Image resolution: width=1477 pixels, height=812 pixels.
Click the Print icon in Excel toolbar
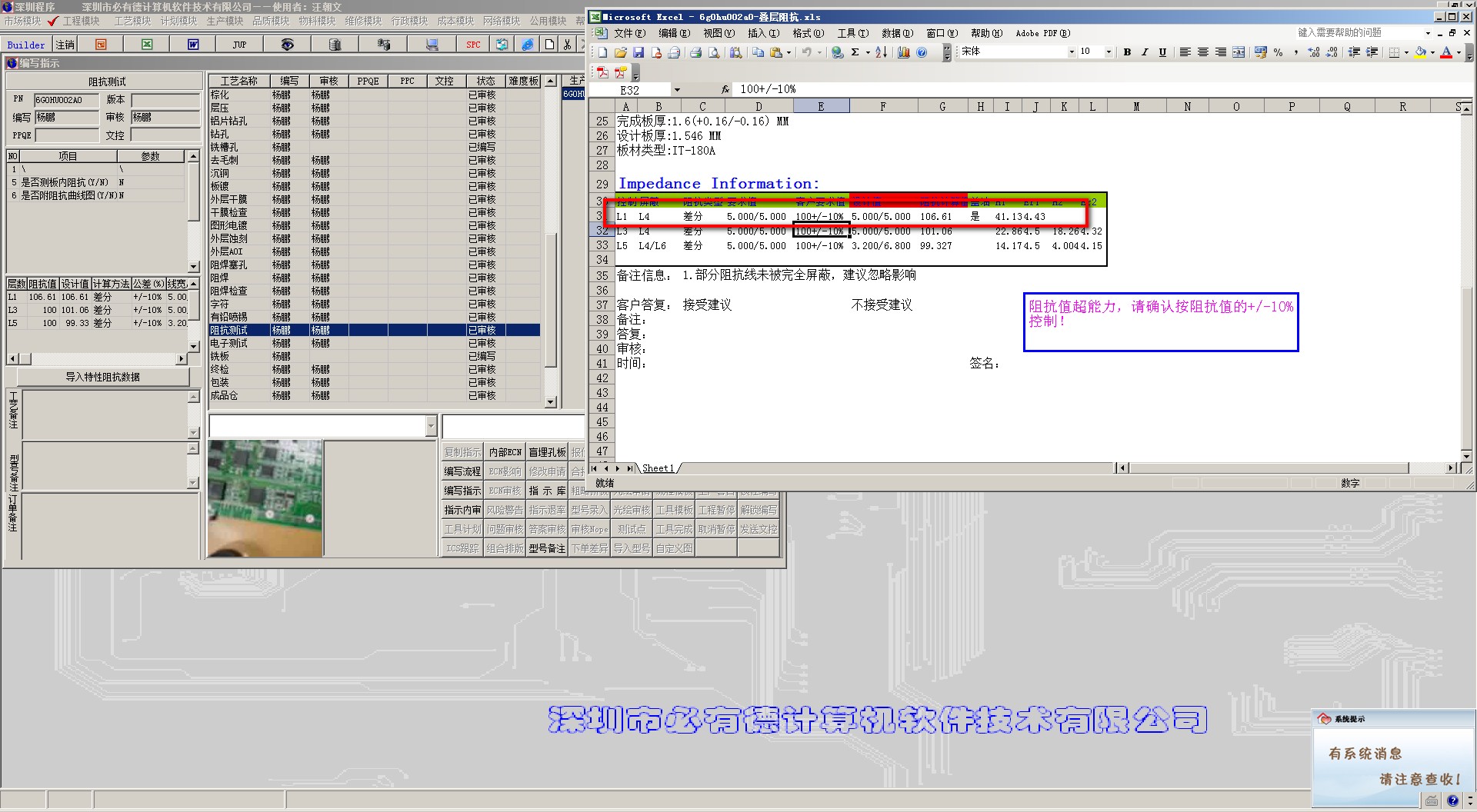[695, 52]
